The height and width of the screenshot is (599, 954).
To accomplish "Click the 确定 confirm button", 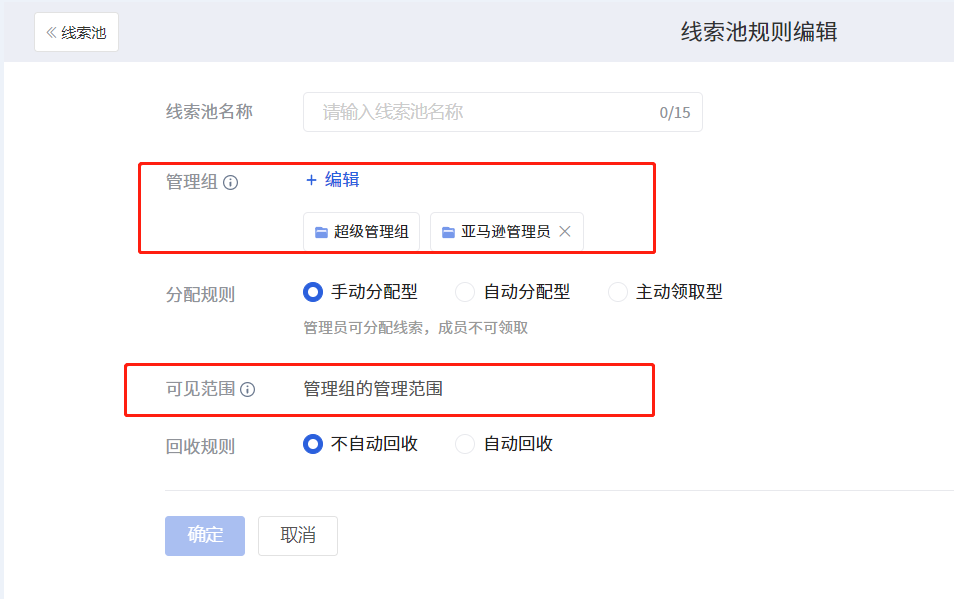I will coord(205,536).
